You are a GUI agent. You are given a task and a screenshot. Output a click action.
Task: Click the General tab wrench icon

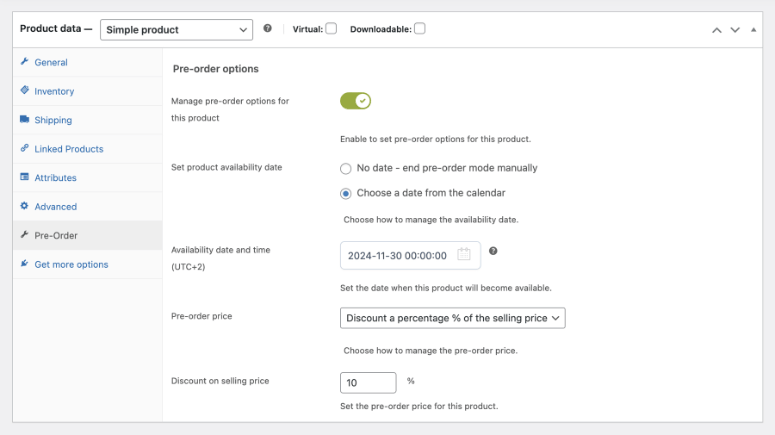[24, 62]
